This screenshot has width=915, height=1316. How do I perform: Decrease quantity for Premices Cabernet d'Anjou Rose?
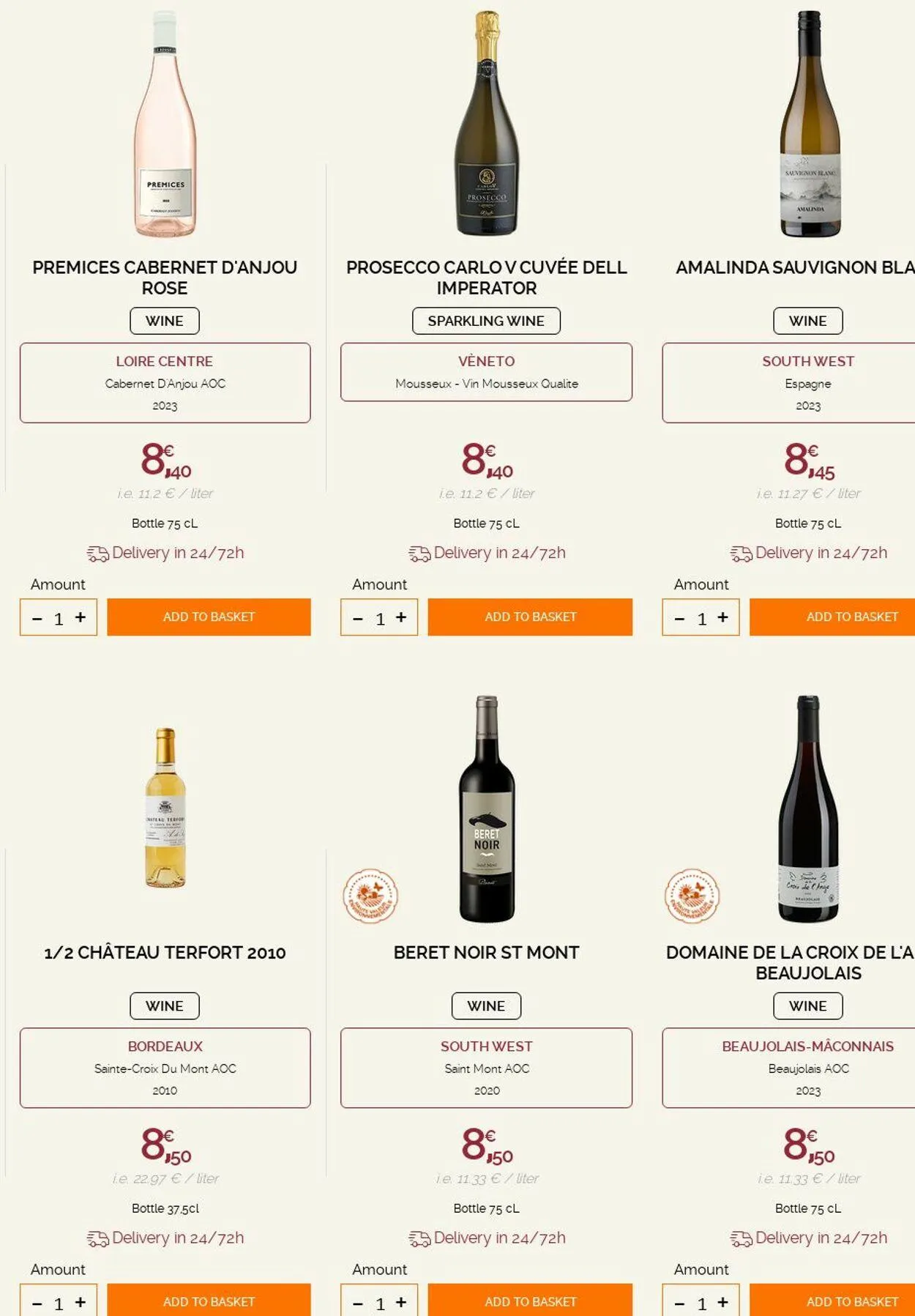[37, 619]
